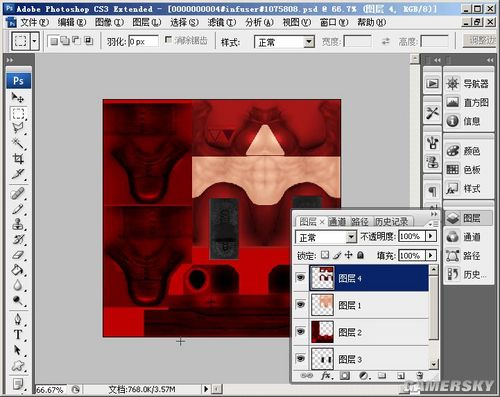Open the 导航器 navigator panel
Image resolution: width=500 pixels, height=397 pixels.
click(468, 83)
